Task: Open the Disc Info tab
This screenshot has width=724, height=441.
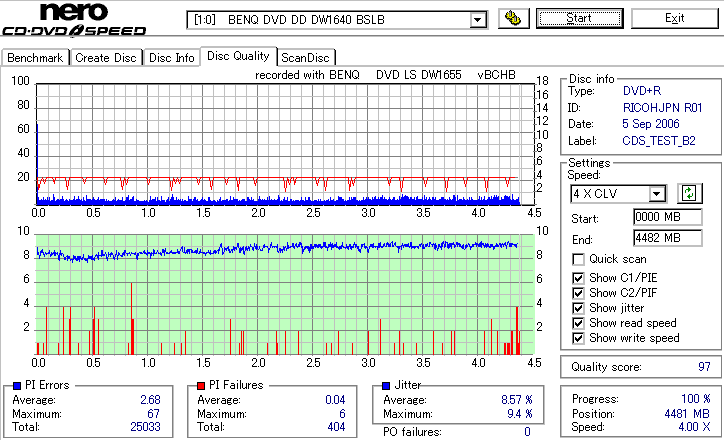Action: (171, 58)
